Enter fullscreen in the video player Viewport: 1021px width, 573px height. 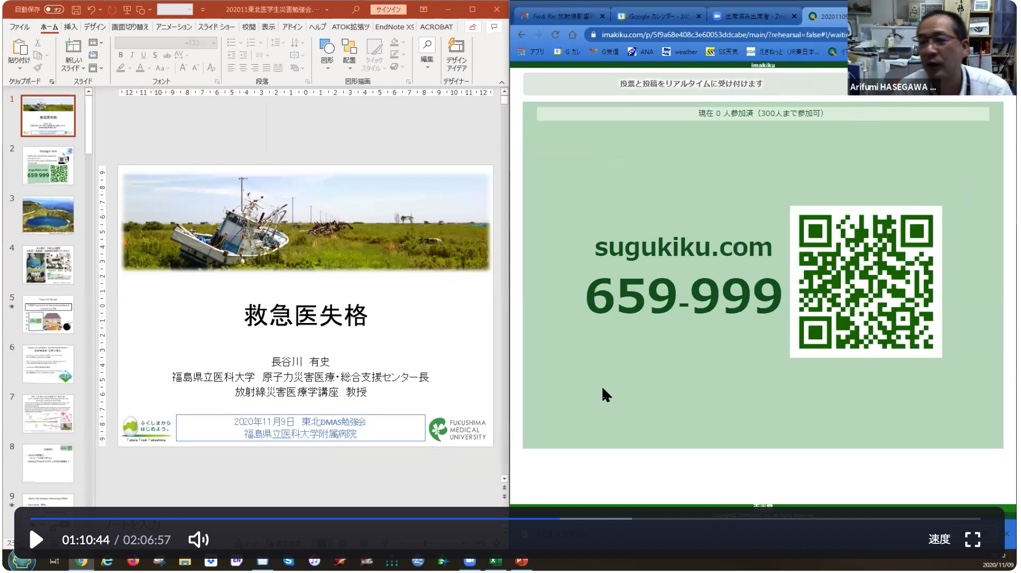(x=973, y=539)
